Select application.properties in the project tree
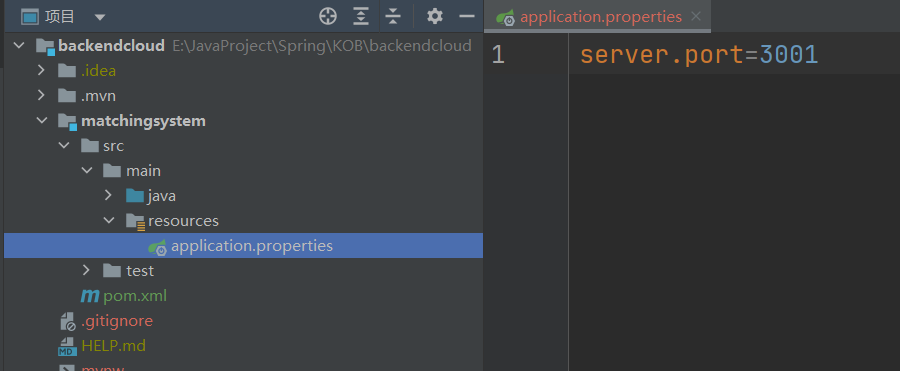 [252, 246]
